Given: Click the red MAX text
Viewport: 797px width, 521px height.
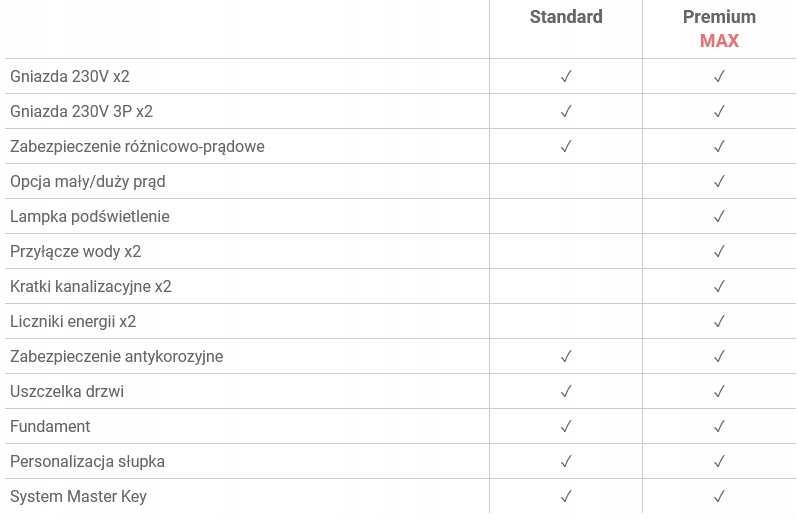Looking at the screenshot, I should 719,41.
